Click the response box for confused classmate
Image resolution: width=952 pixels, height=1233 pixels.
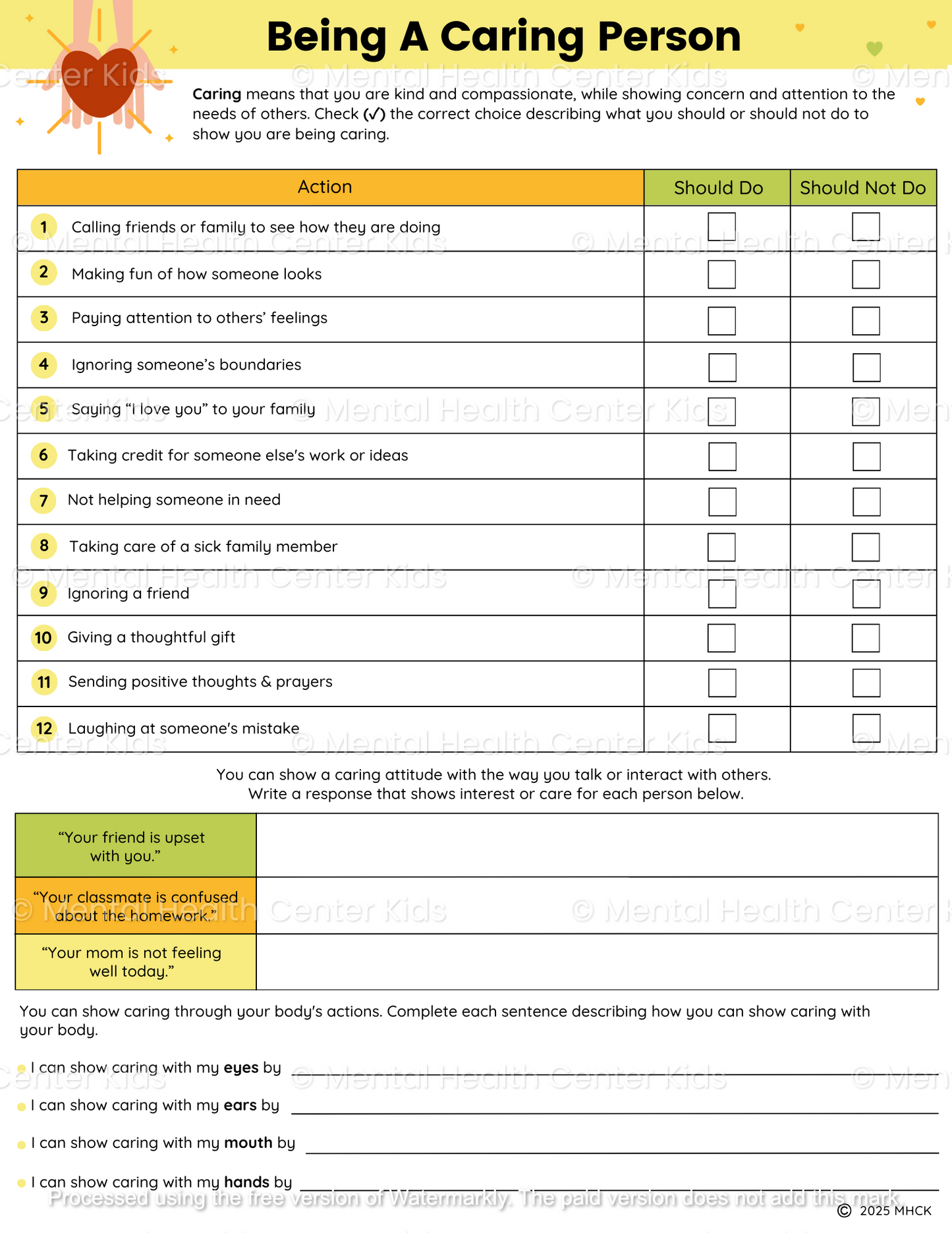pos(596,905)
